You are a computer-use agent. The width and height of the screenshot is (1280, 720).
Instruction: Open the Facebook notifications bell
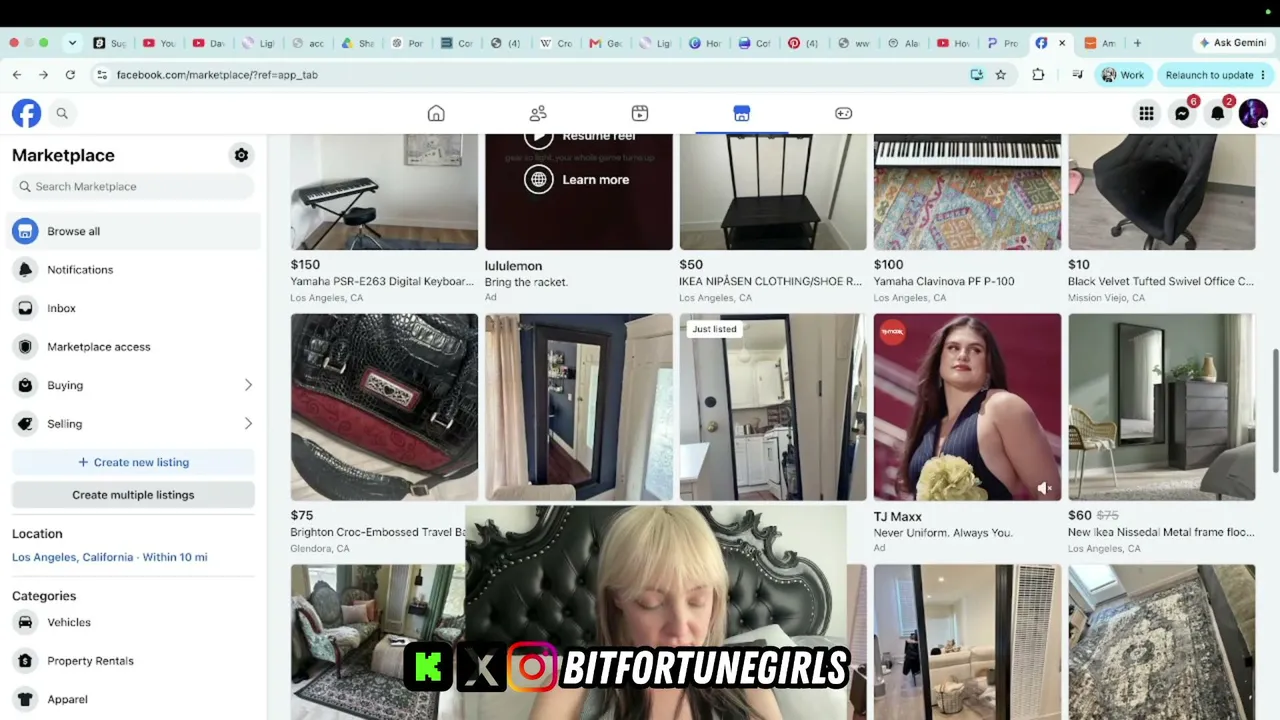coord(1217,113)
